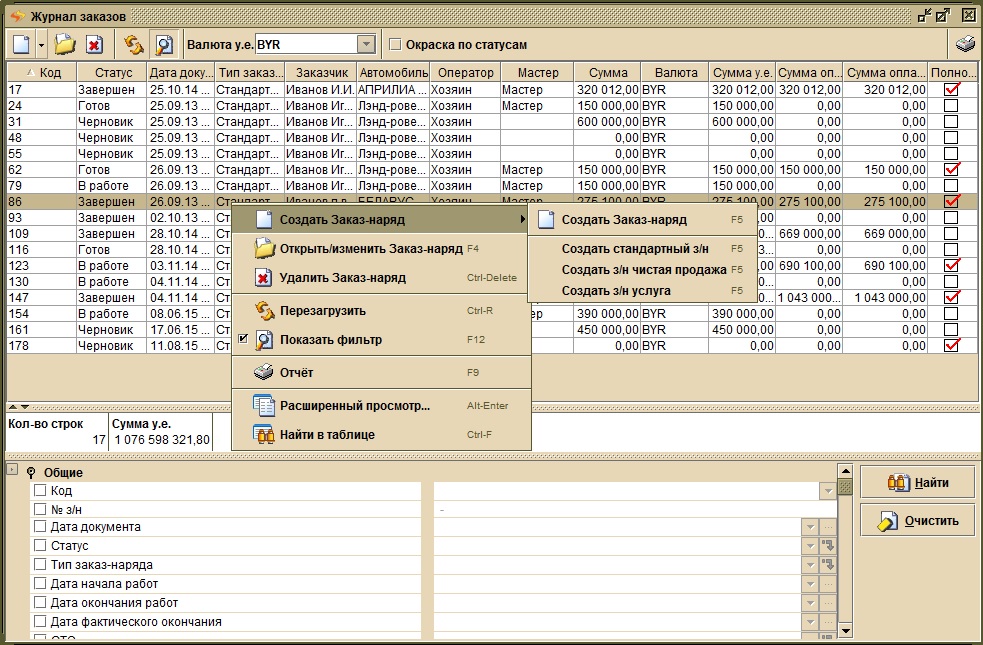The image size is (983, 645).
Task: Open the Тип заказ-наряда filter dropdown arrow
Action: 810,565
